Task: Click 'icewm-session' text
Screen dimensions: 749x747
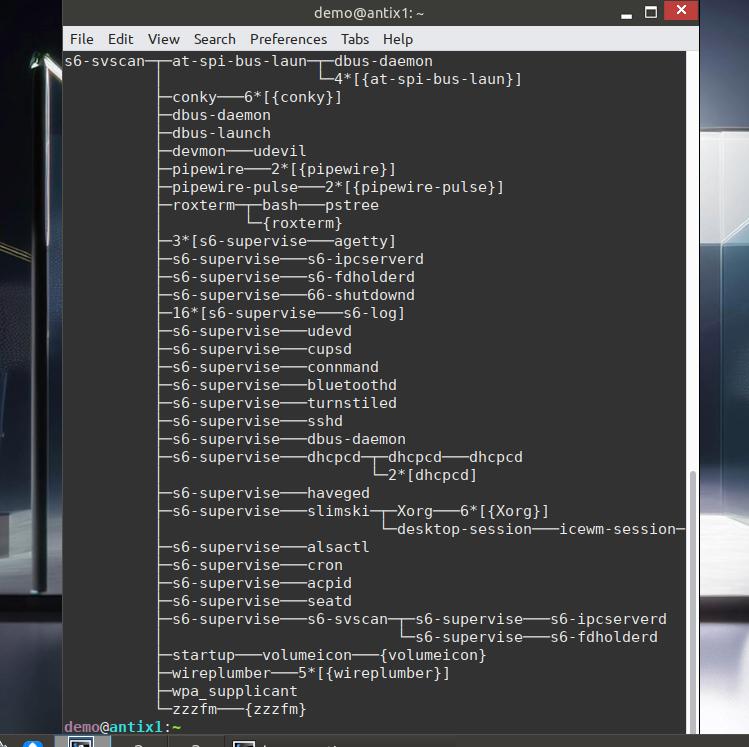Action: click(617, 529)
